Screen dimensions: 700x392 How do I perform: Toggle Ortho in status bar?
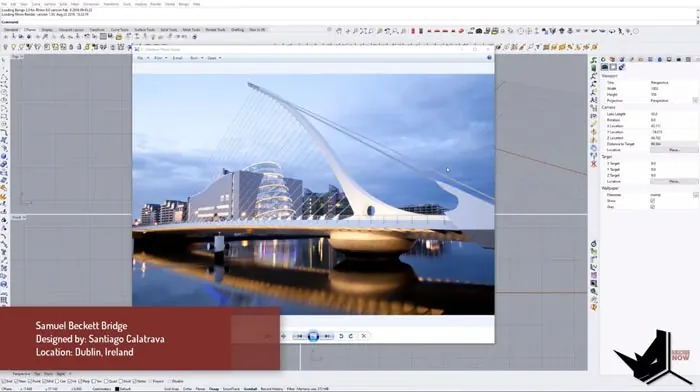pyautogui.click(x=188, y=389)
